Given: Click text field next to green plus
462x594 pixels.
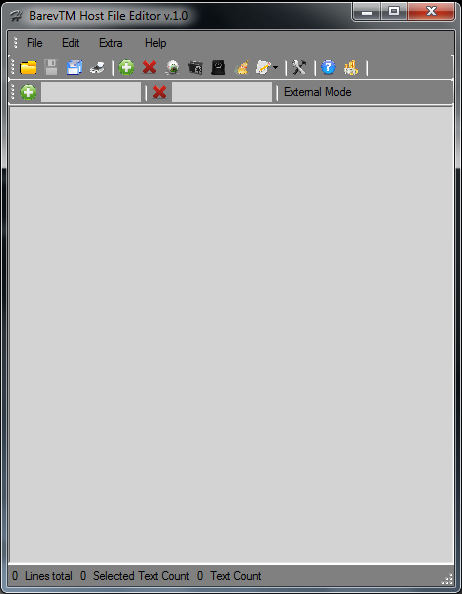Looking at the screenshot, I should [91, 92].
